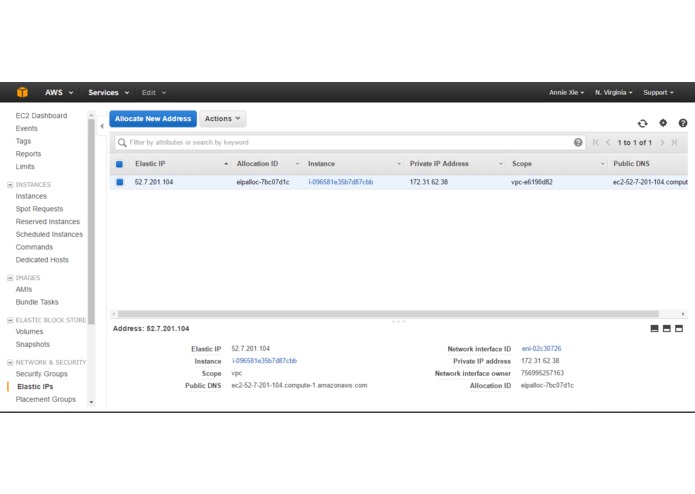Image resolution: width=695 pixels, height=494 pixels.
Task: Click the filter help icon in search box
Action: tap(578, 142)
